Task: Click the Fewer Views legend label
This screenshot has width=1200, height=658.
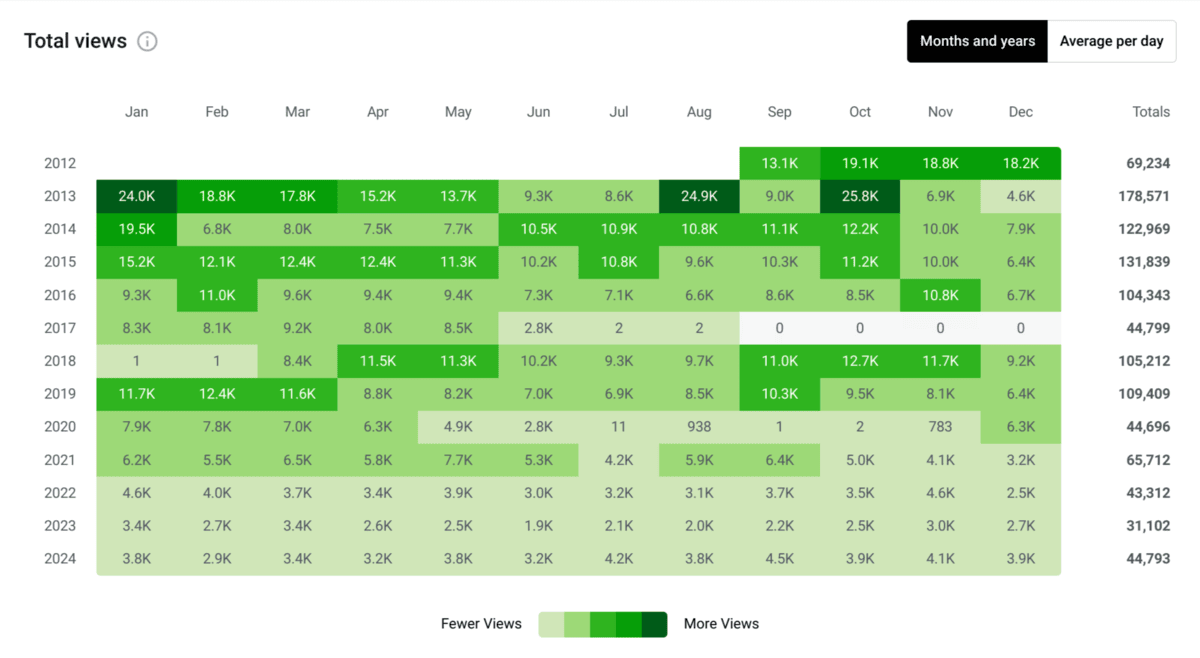Action: 481,623
